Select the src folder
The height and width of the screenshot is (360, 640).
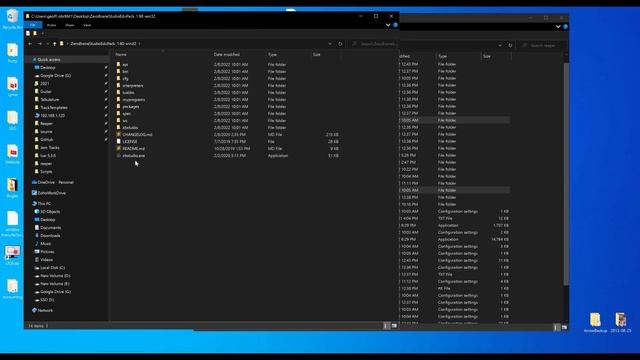[x=125, y=120]
